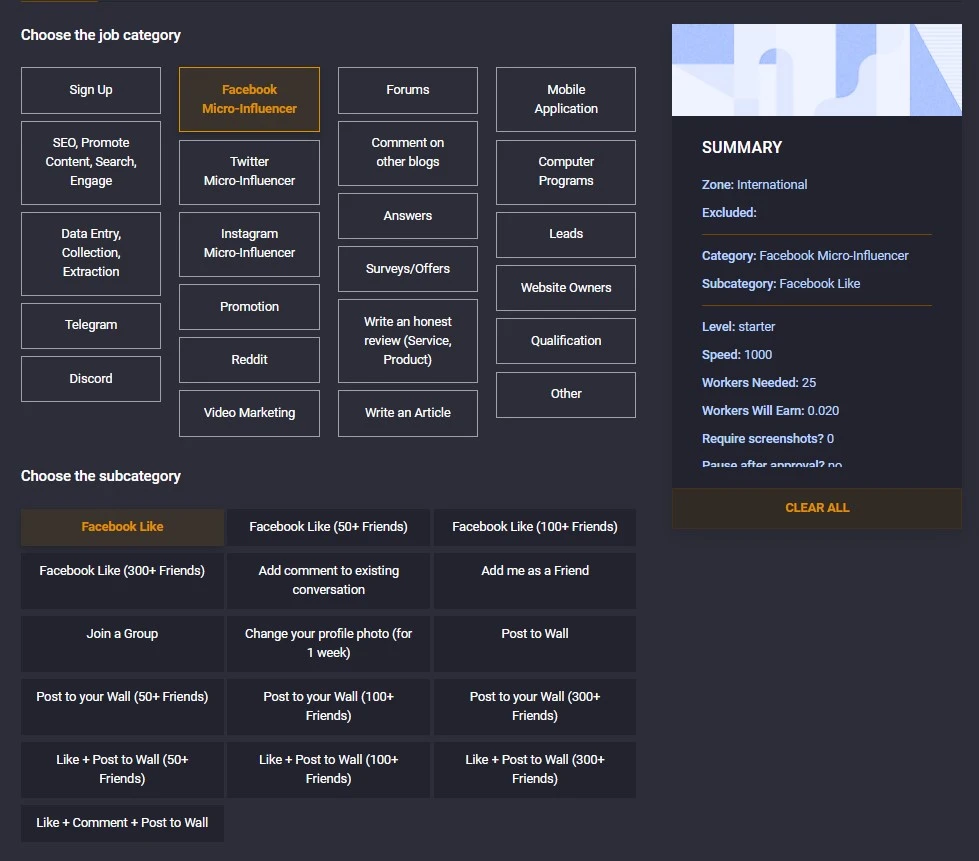Pick Change your profile photo (for 1 week)
The width and height of the screenshot is (979, 861).
coord(328,644)
